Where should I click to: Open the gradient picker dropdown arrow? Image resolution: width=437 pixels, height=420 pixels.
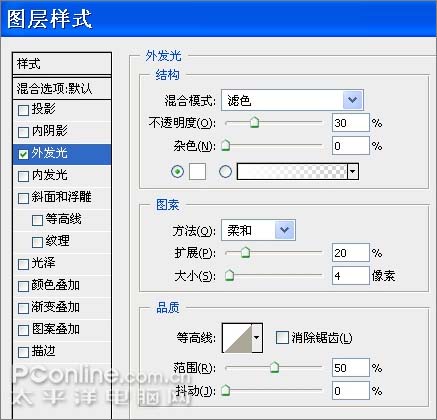click(x=353, y=172)
